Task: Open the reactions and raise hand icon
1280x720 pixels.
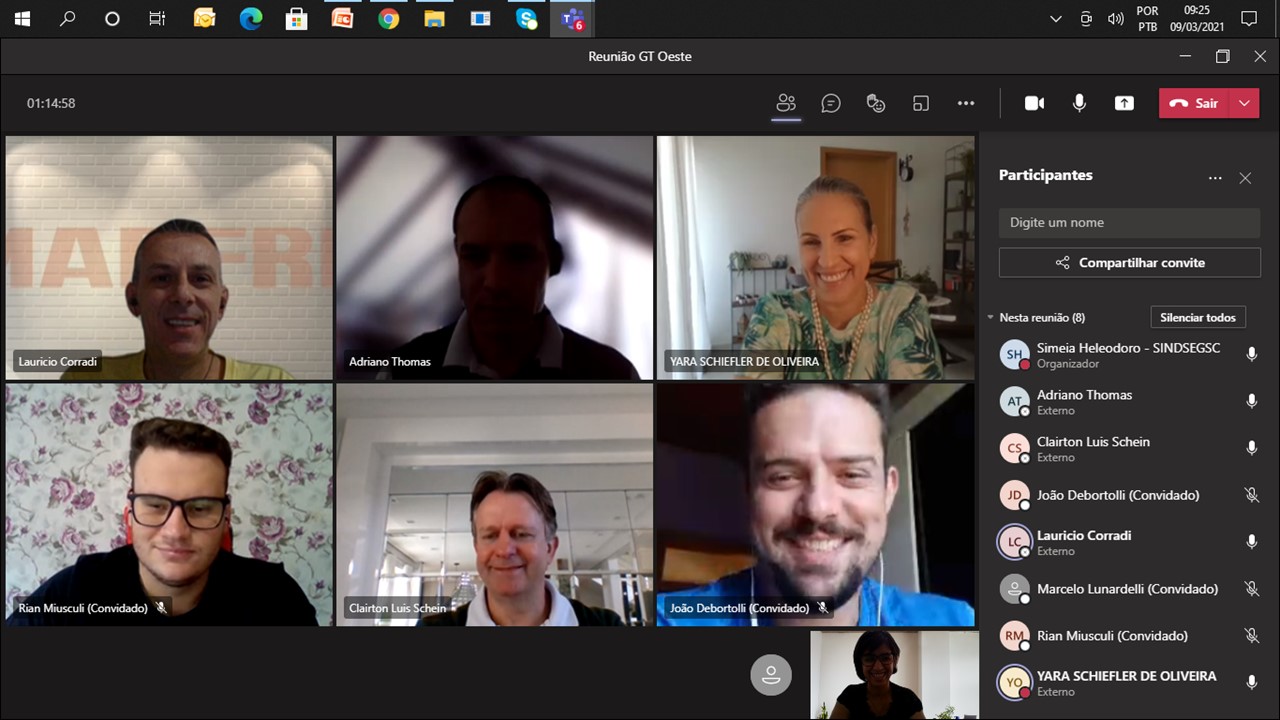Action: pos(876,103)
